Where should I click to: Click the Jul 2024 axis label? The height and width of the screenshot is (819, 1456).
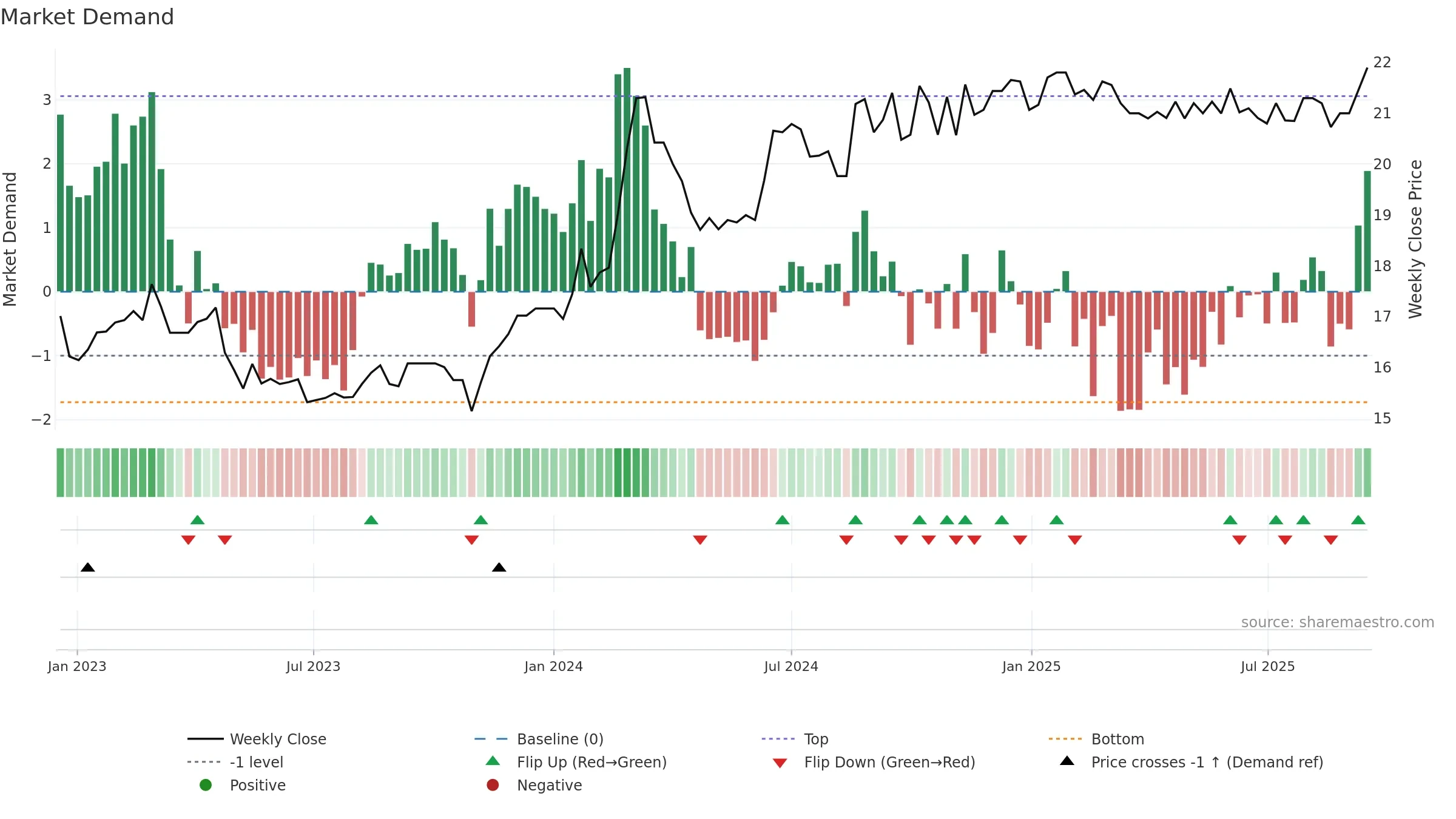coord(791,666)
